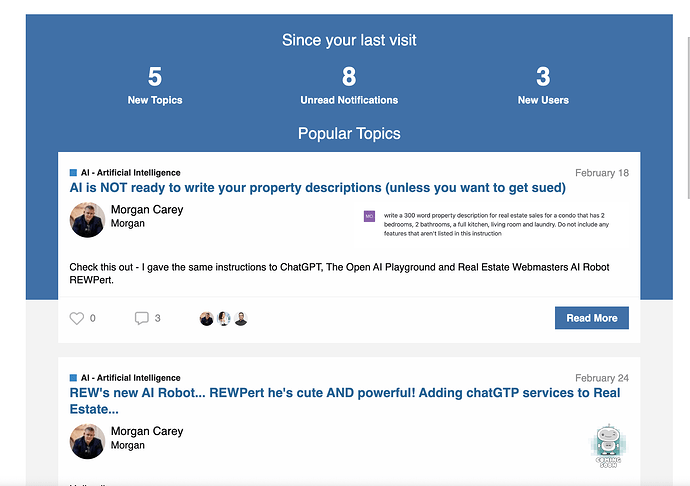Click the username 'Morgan' under second topic author
The height and width of the screenshot is (486, 690).
[x=128, y=446]
